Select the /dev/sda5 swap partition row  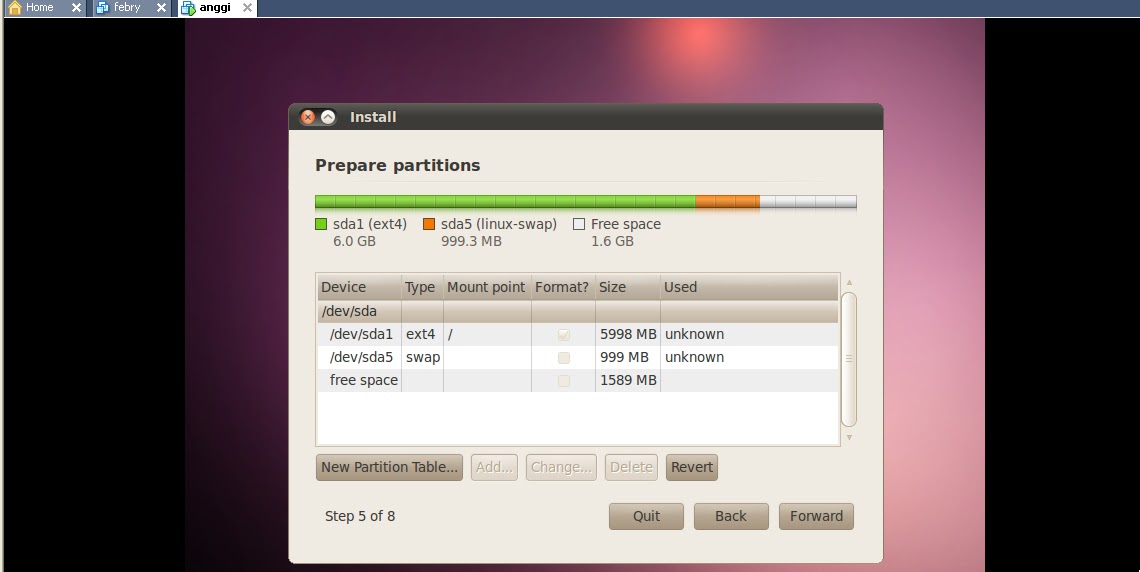[x=577, y=358]
